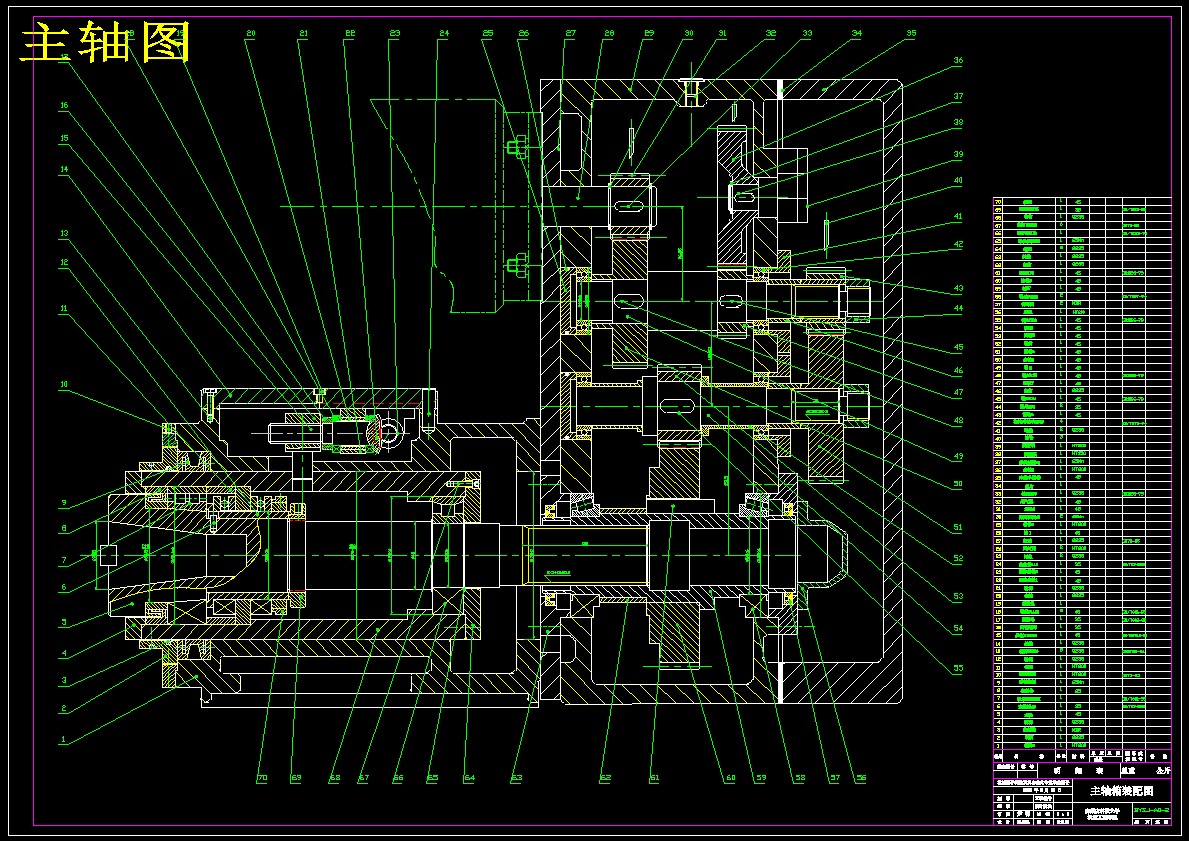Click part callout number 50
The height and width of the screenshot is (841, 1189).
tap(958, 484)
